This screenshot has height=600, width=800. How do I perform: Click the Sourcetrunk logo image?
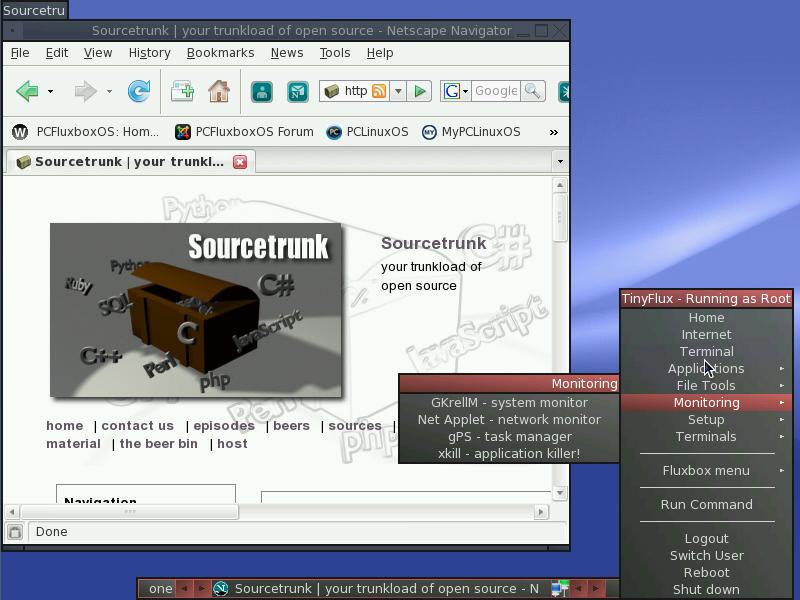point(196,310)
